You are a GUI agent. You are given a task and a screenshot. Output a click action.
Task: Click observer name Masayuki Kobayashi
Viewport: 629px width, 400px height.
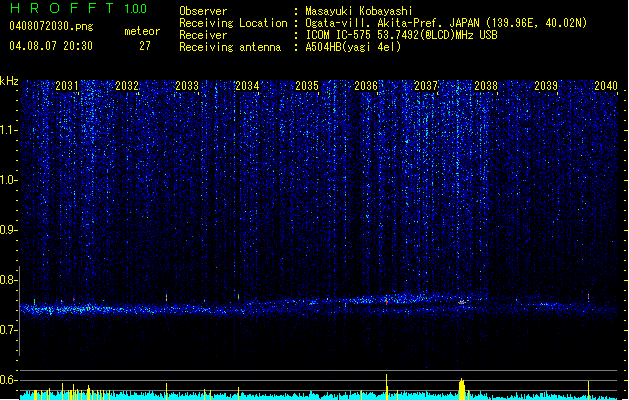[x=359, y=11]
